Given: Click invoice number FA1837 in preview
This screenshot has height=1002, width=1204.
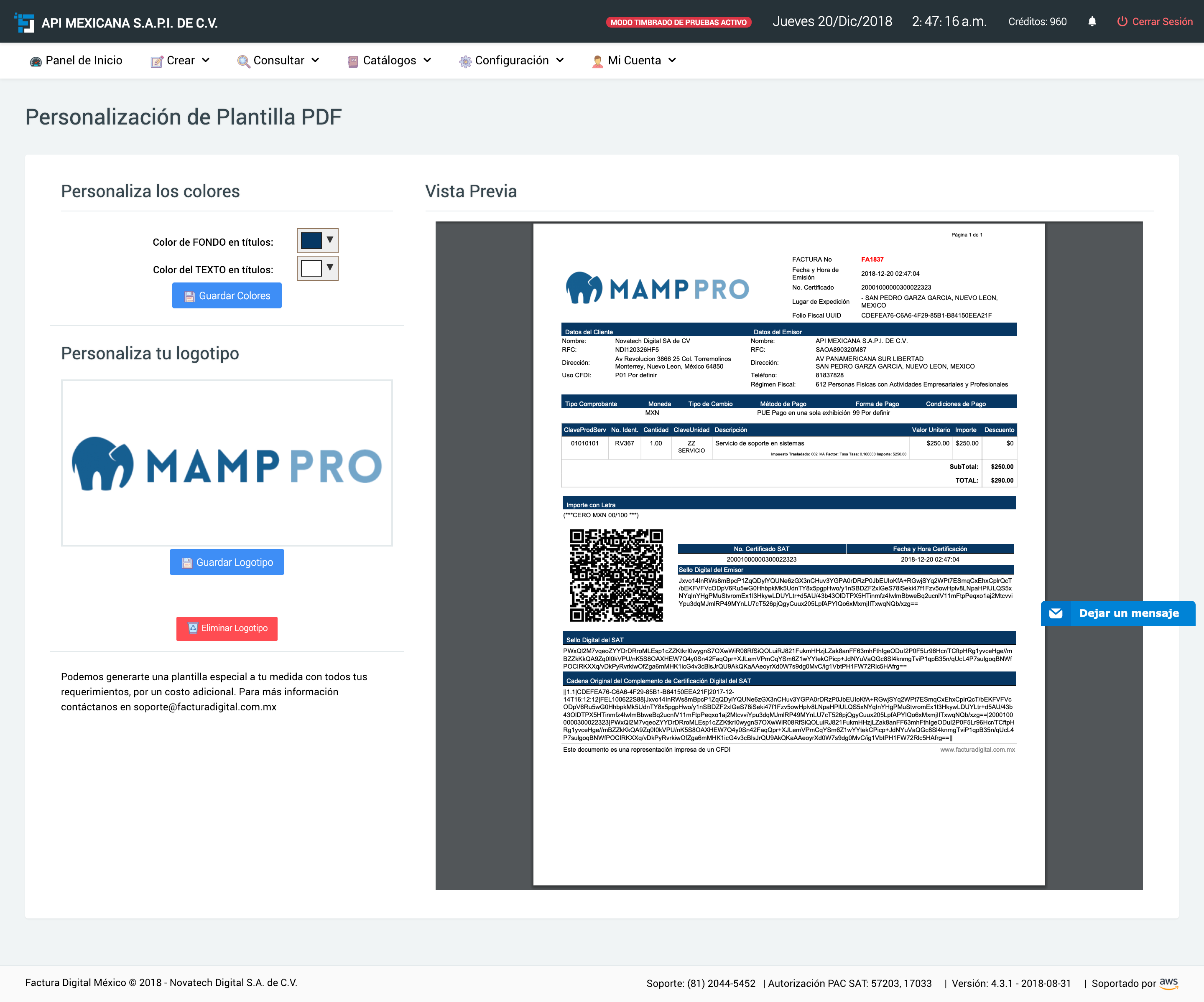Looking at the screenshot, I should pyautogui.click(x=872, y=259).
